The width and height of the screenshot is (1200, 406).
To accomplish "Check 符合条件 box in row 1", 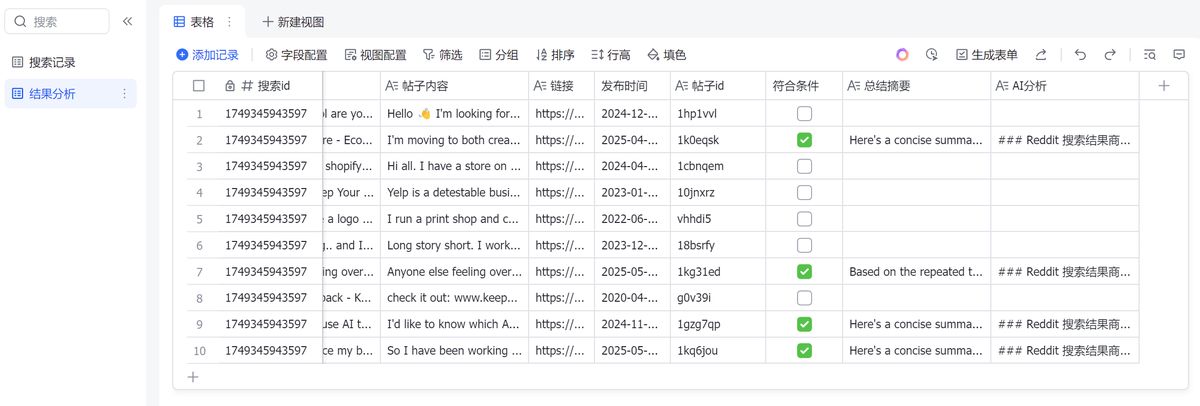I will 804,114.
